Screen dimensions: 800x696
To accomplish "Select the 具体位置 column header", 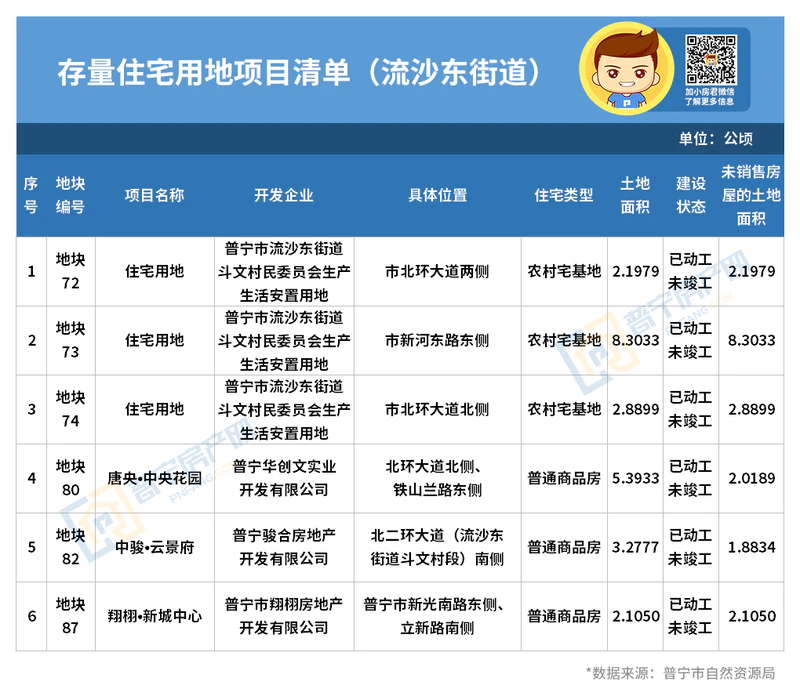I will (437, 195).
